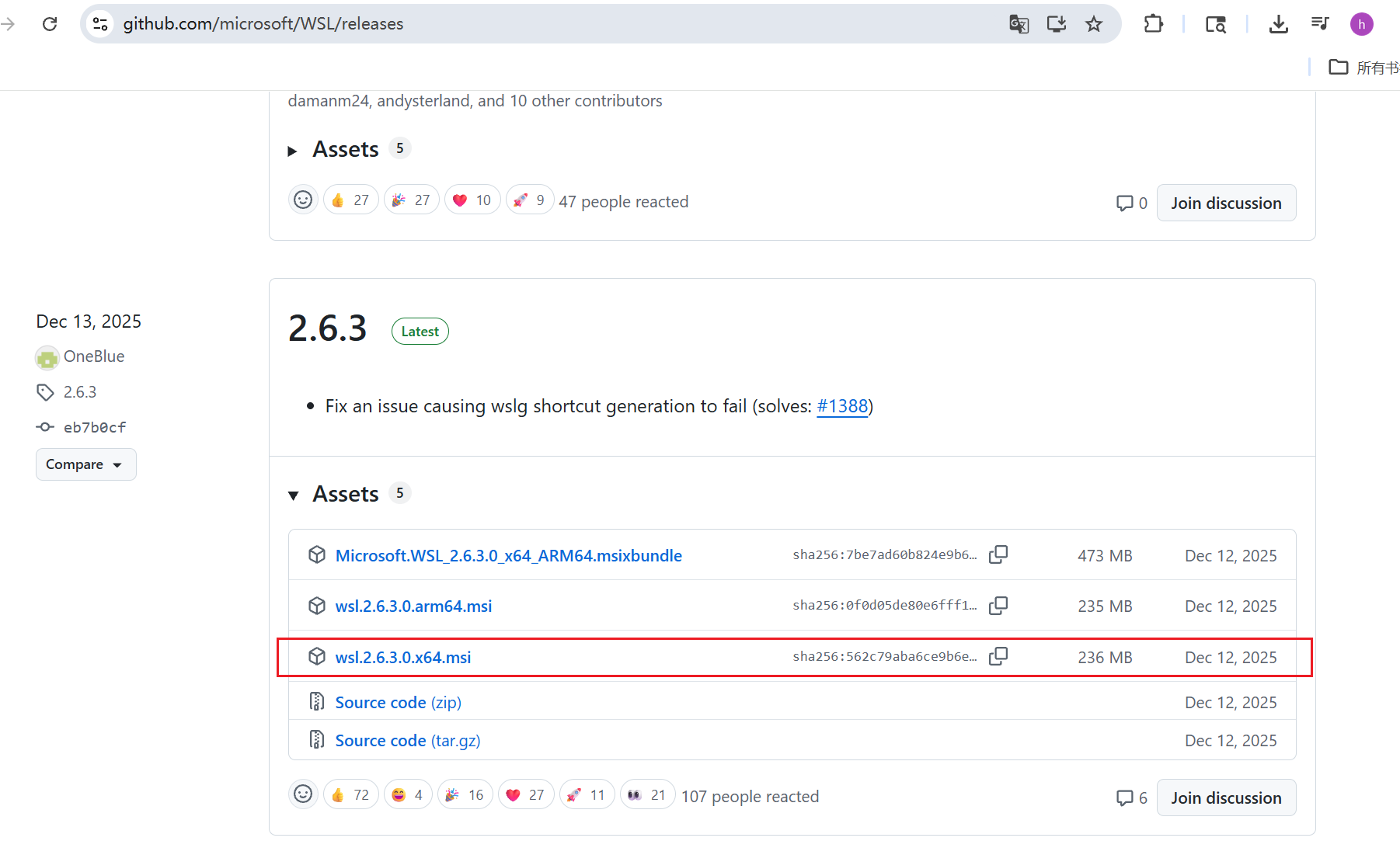
Task: Click 'sha256:562c79aba6ce9b6e…' hash text
Action: tap(885, 656)
